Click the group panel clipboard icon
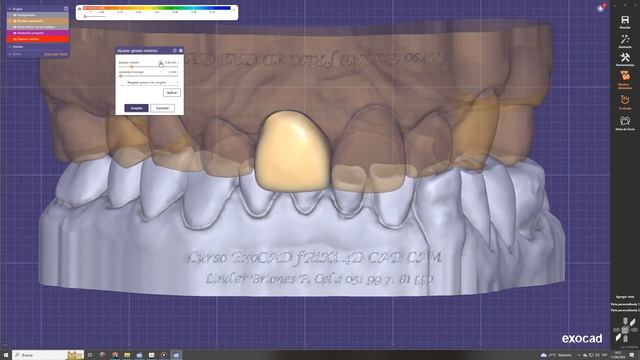The image size is (640, 360). (x=66, y=9)
